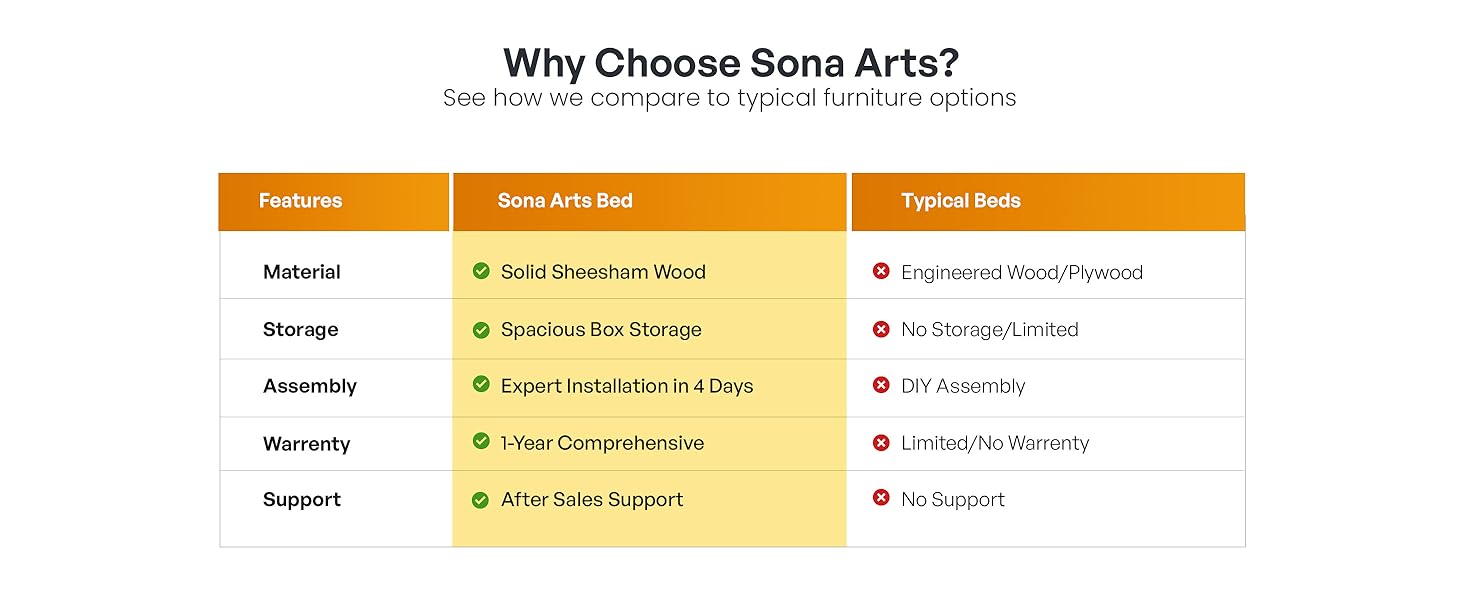Screen dimensions: 1464x600
Task: Click the Why Choose Sona Arts heading
Action: point(730,63)
